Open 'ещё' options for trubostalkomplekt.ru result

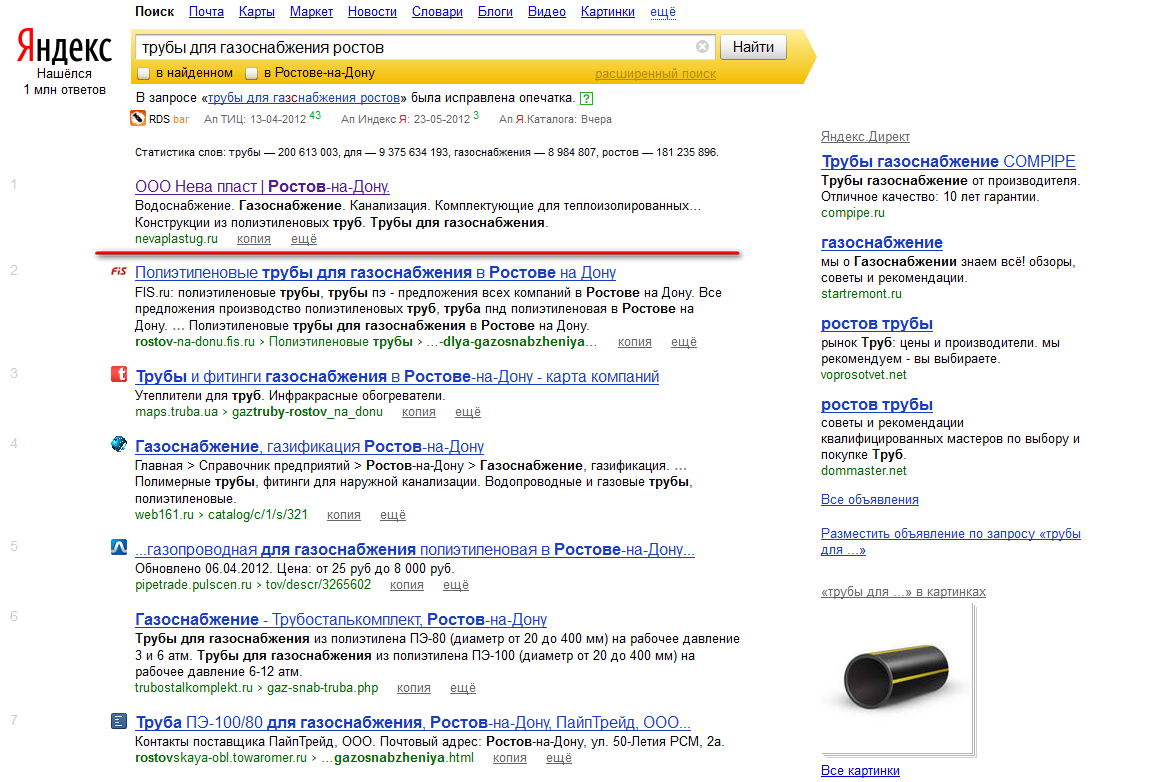pos(463,688)
